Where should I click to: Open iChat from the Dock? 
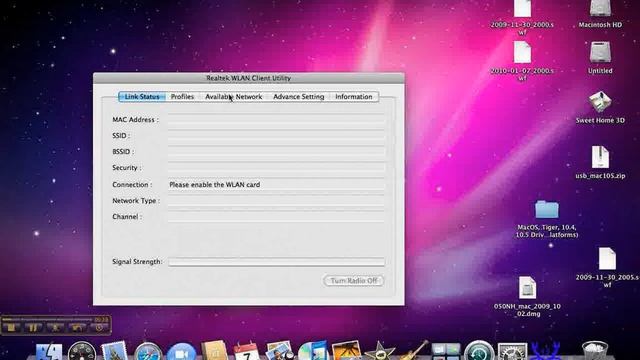click(181, 352)
